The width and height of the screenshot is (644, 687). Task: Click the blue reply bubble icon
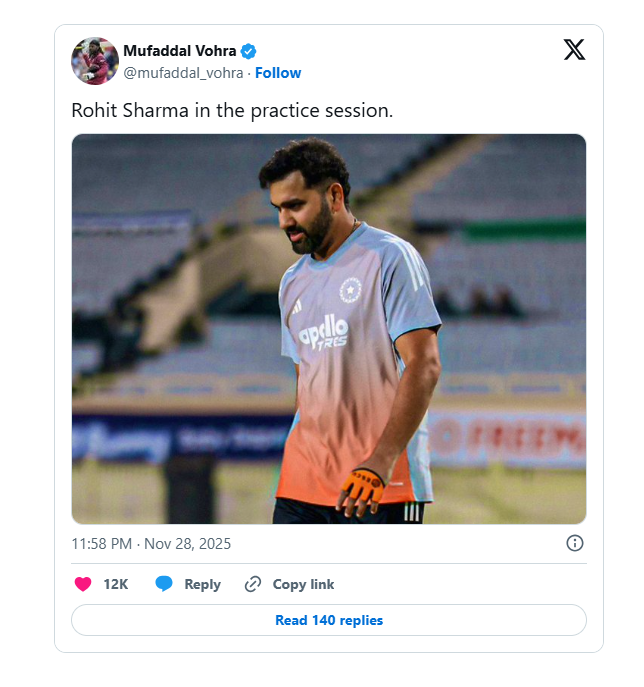pyautogui.click(x=164, y=584)
